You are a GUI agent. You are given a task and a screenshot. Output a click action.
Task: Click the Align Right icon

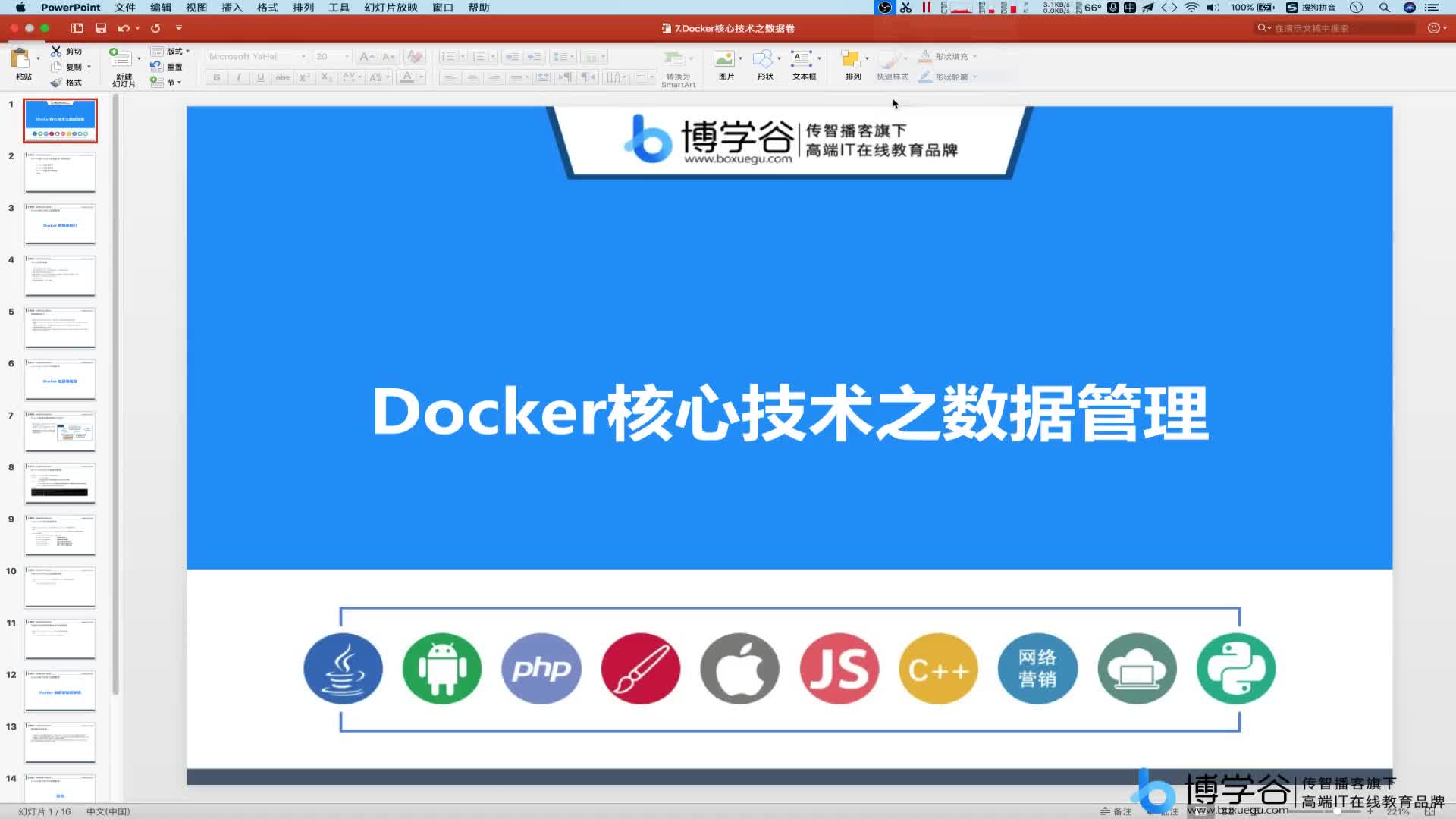[494, 77]
